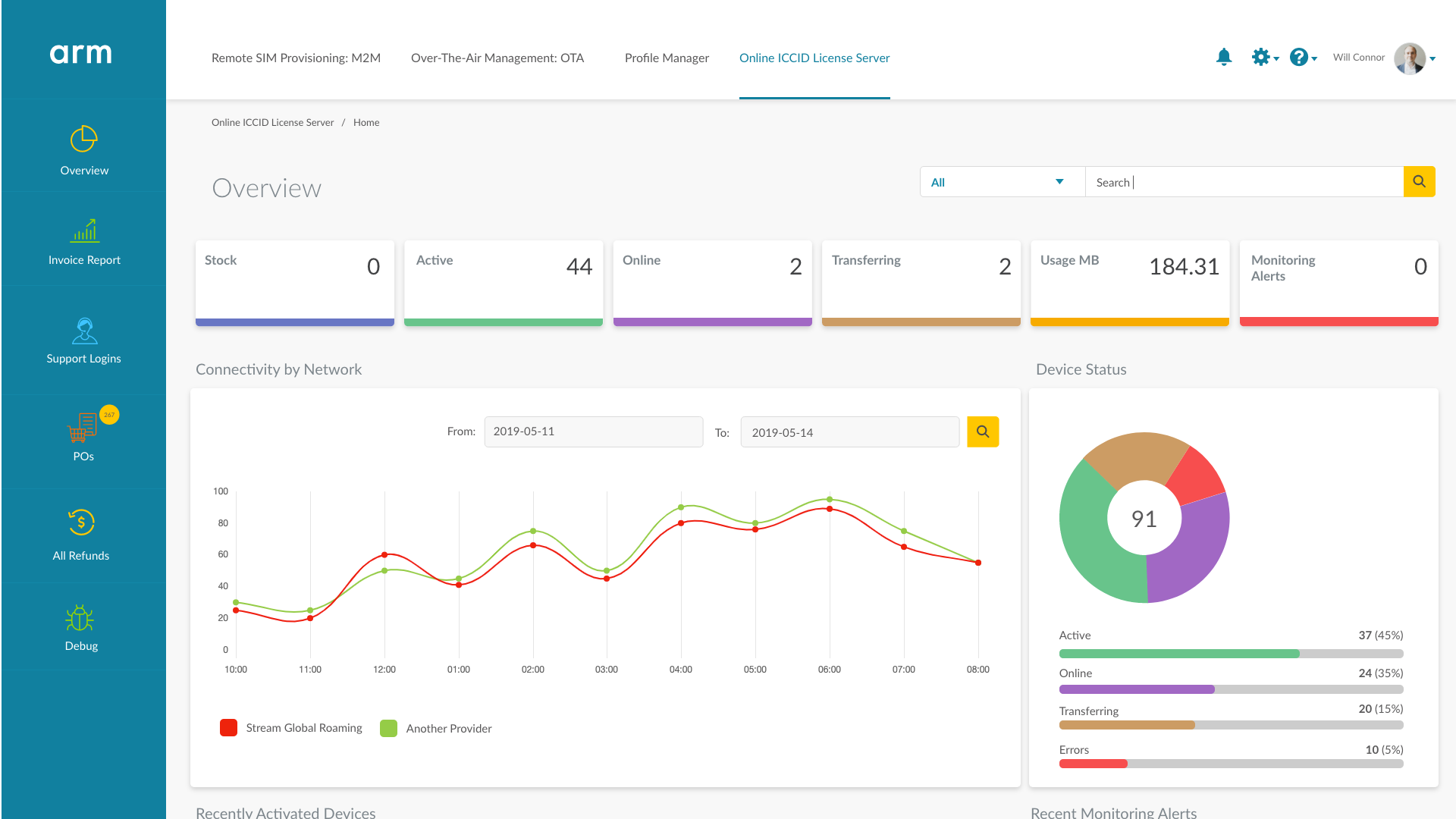
Task: Click the arm logo
Action: (81, 54)
